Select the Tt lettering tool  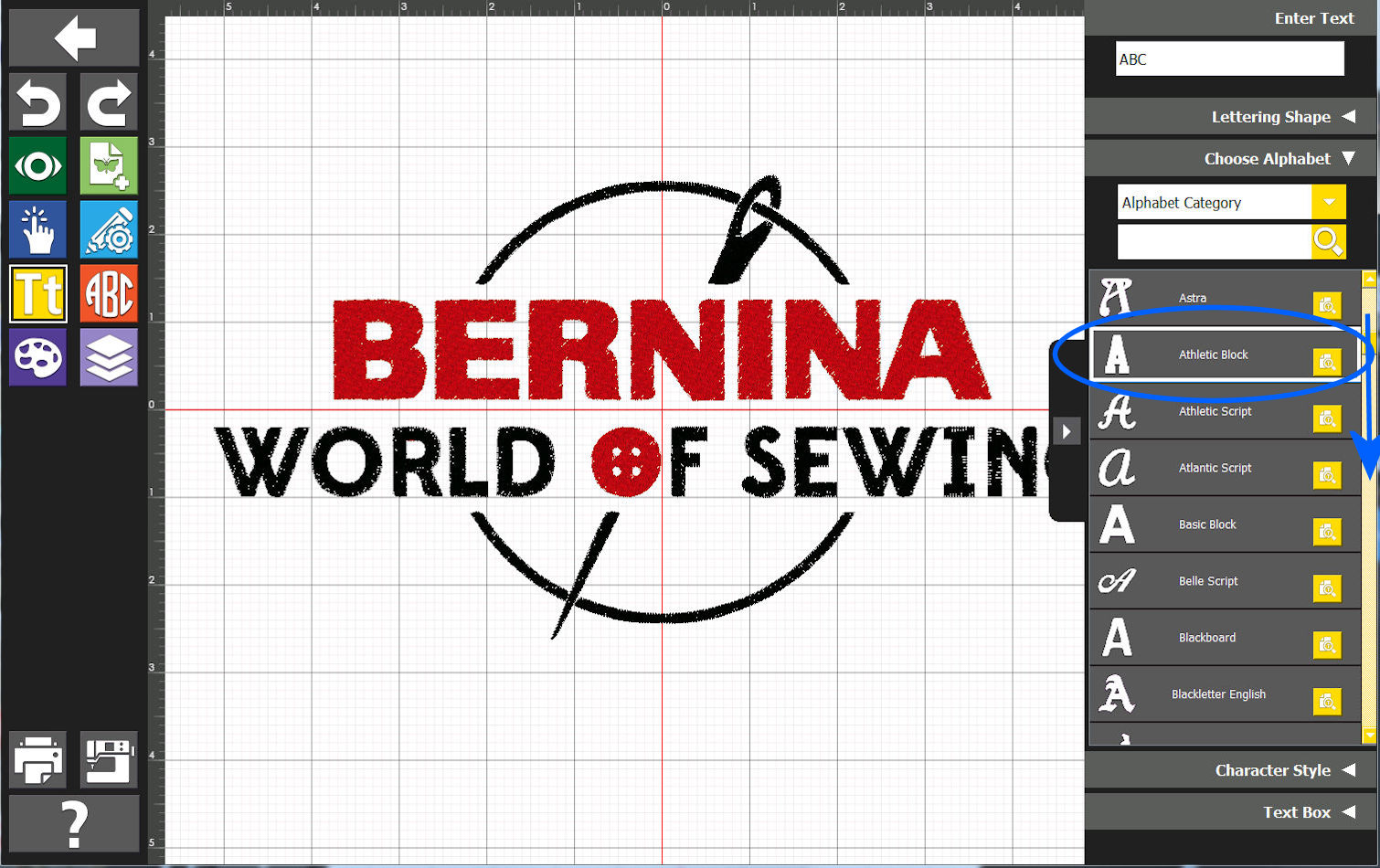click(x=38, y=293)
